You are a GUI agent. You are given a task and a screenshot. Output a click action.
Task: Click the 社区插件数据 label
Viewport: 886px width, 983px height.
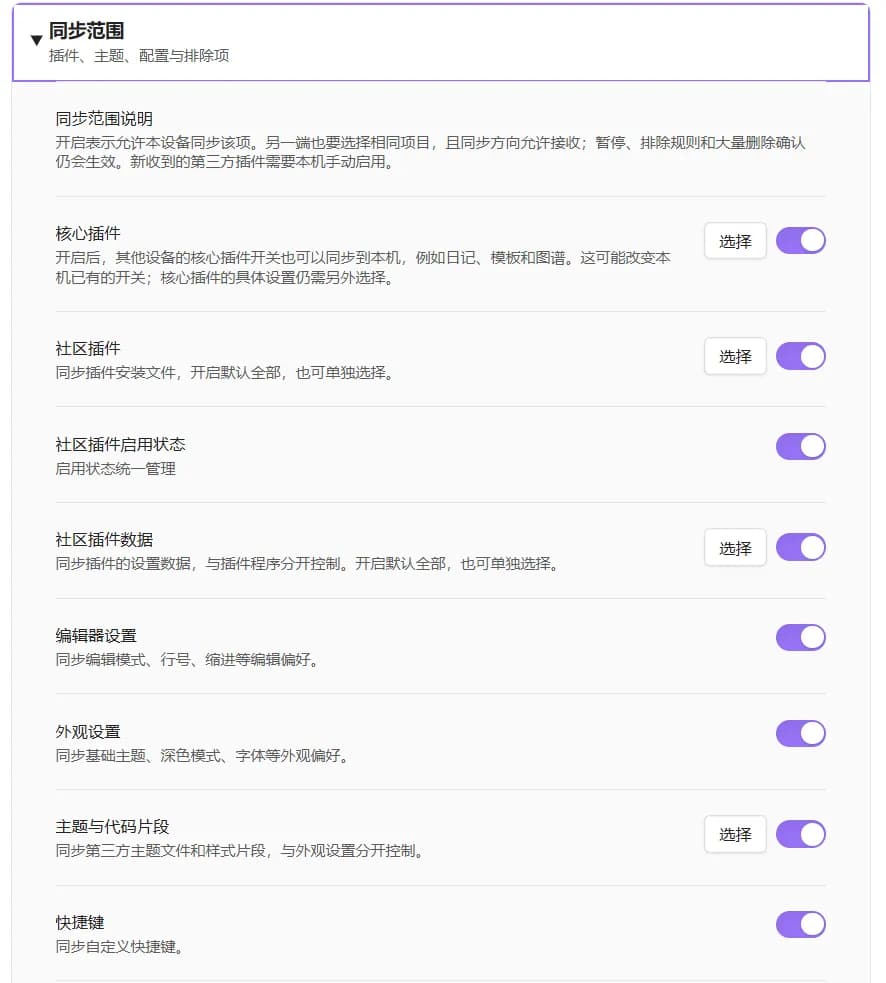point(104,539)
